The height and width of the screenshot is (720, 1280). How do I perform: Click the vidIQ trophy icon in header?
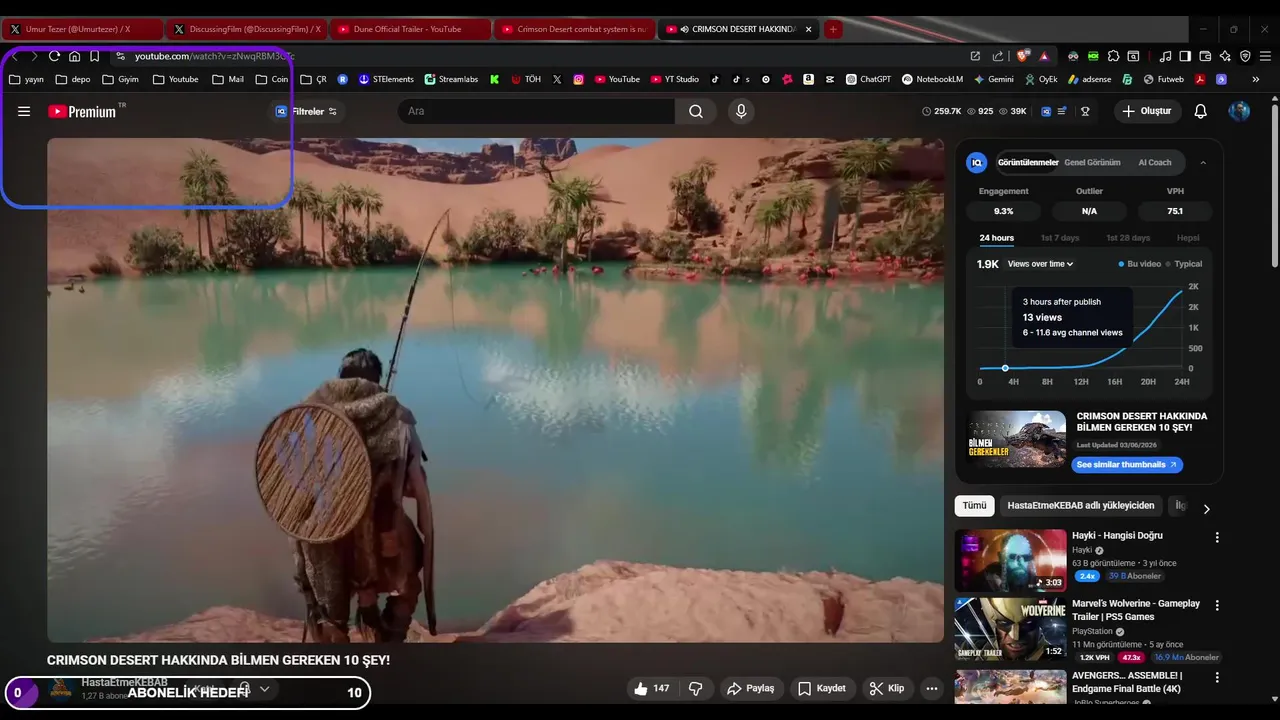pyautogui.click(x=1085, y=111)
